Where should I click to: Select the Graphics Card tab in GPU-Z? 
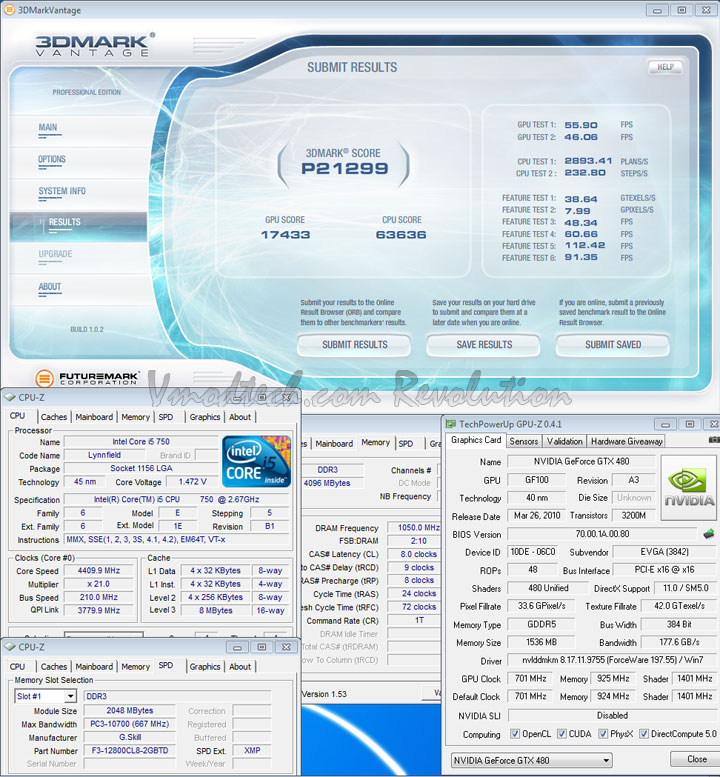tap(476, 440)
